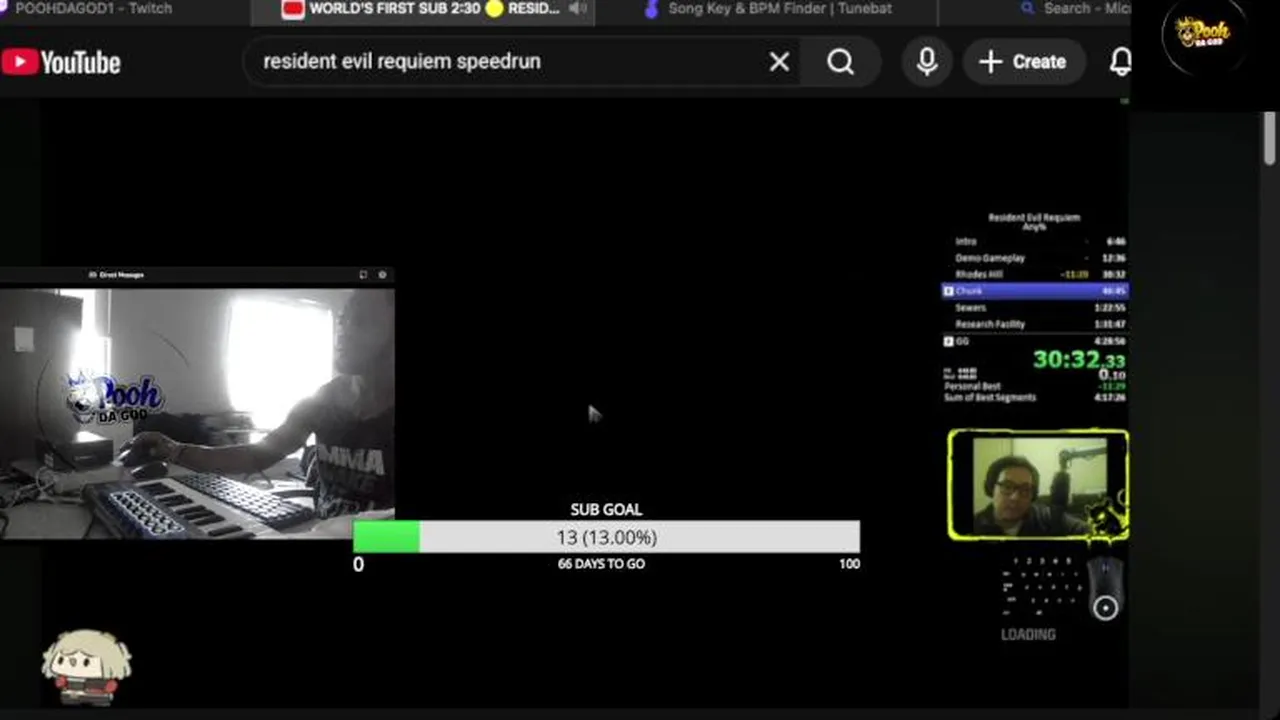Click the SUB GOAL heading
Image resolution: width=1280 pixels, height=720 pixels.
pyautogui.click(x=606, y=509)
